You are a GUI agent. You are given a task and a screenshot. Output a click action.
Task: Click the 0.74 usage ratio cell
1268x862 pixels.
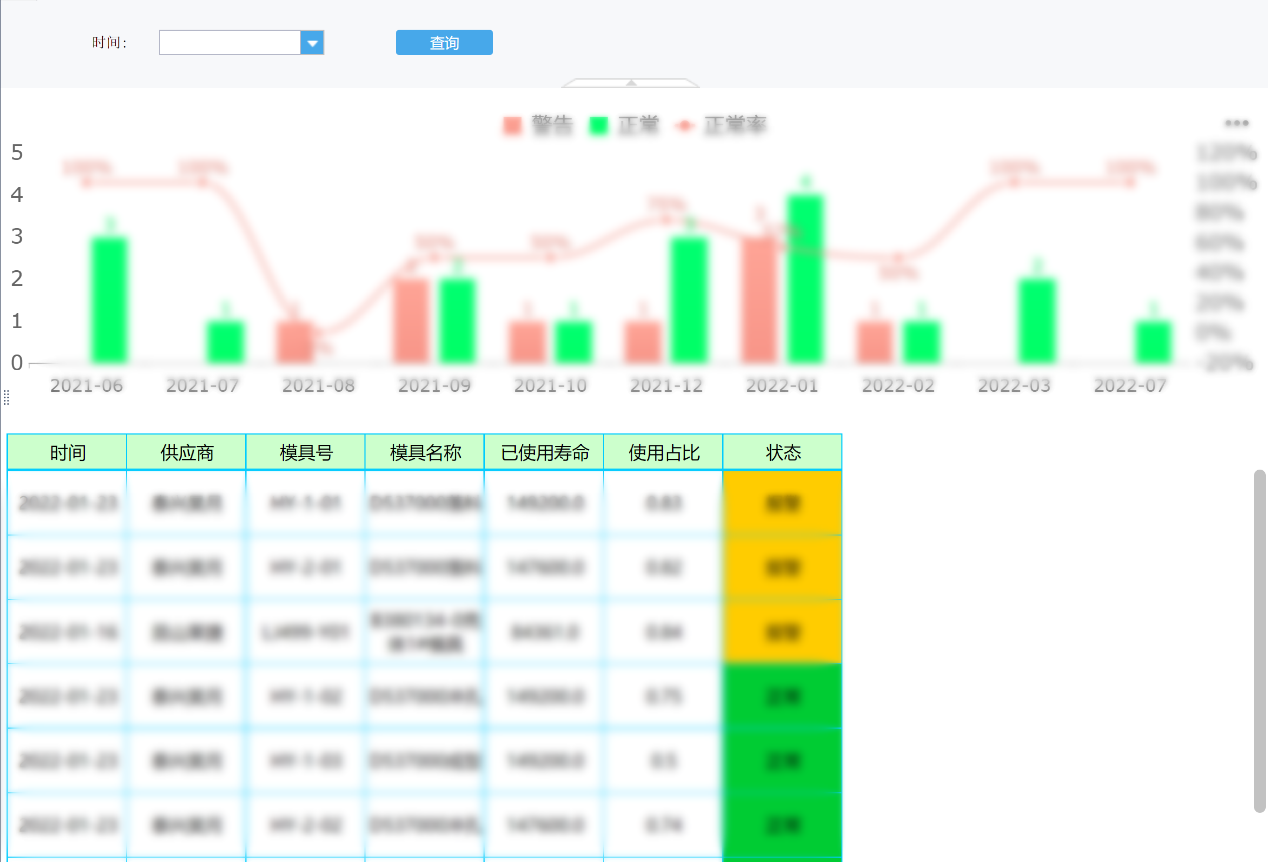pos(663,826)
